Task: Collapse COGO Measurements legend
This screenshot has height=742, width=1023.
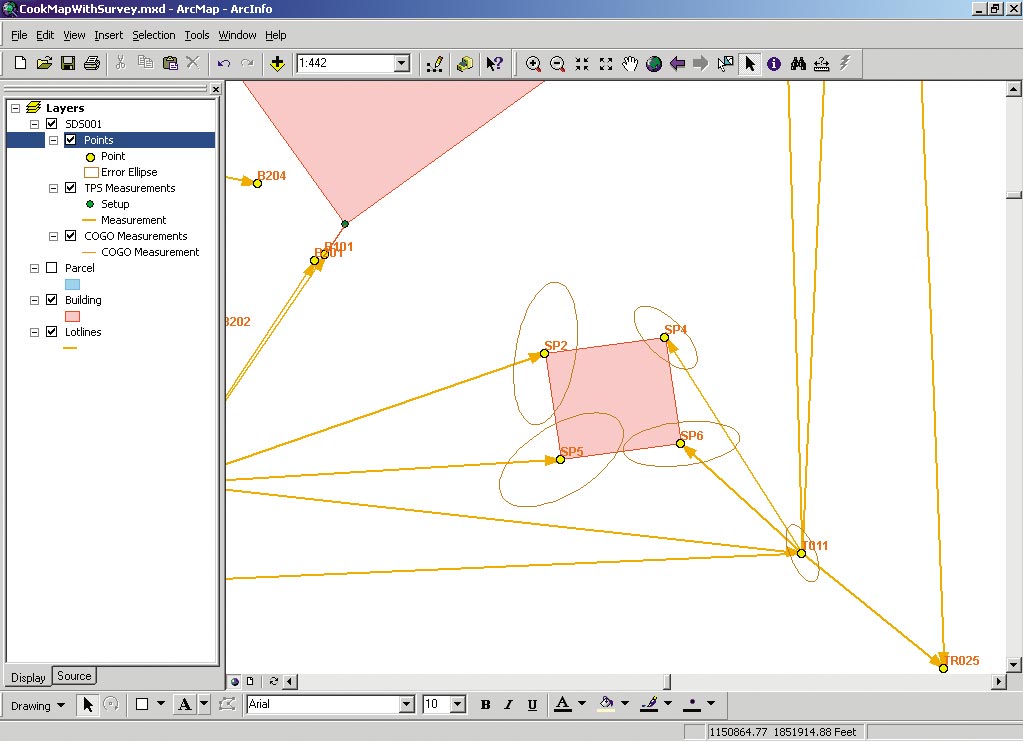Action: point(53,236)
